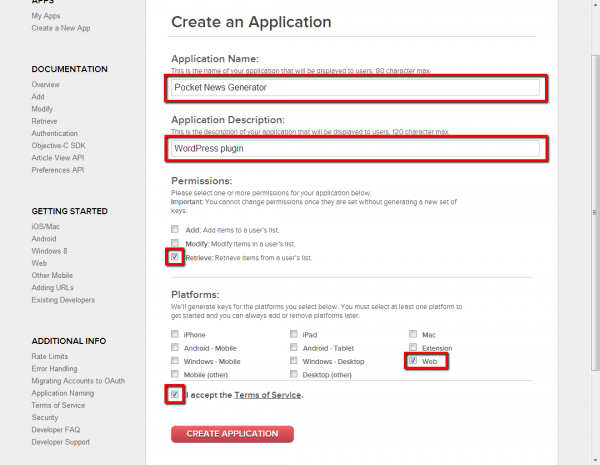Click the Application Description input field
The image size is (600, 465).
[x=355, y=148]
